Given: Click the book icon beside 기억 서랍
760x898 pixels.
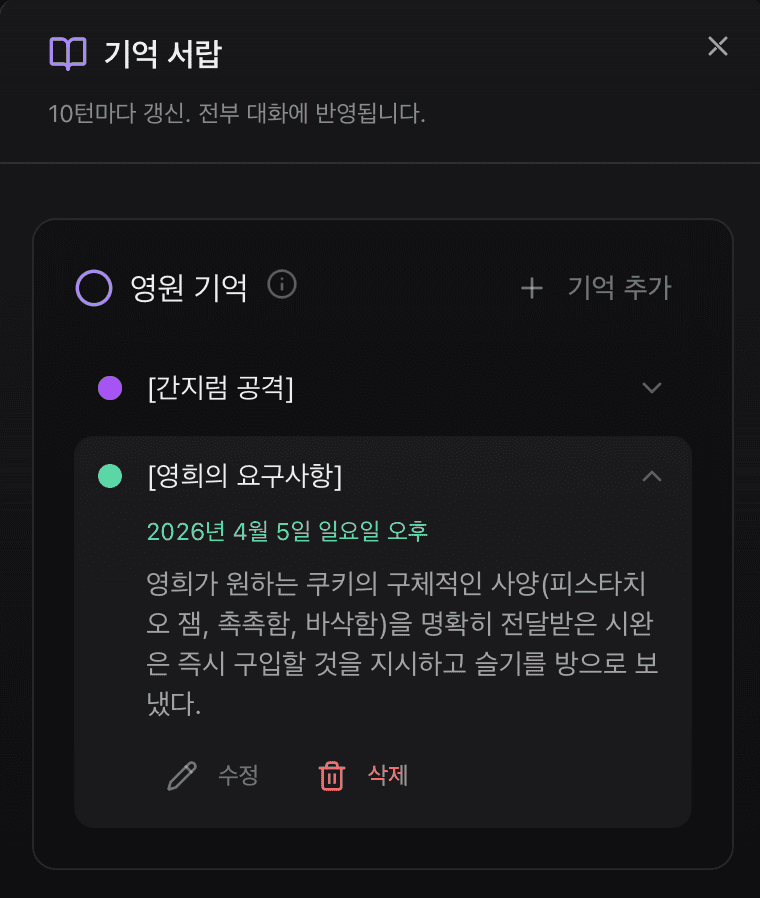Looking at the screenshot, I should click(x=68, y=53).
